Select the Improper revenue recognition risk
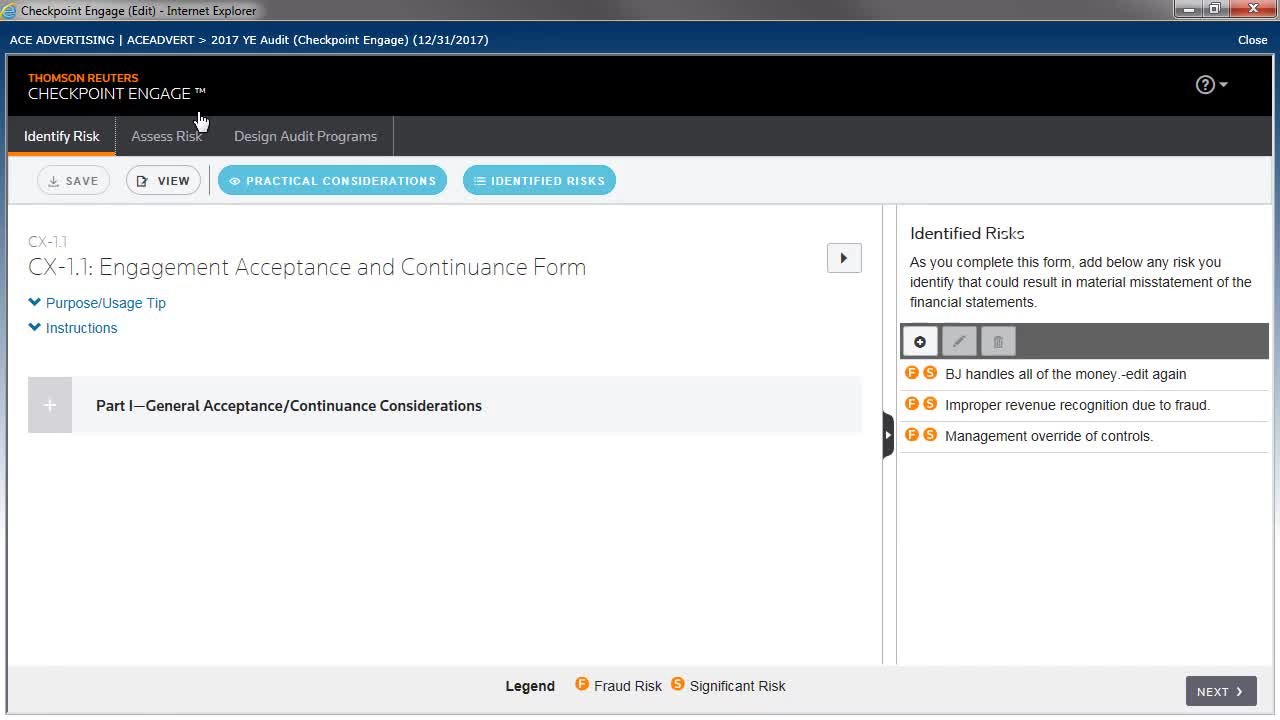Image resolution: width=1280 pixels, height=720 pixels. [x=1077, y=405]
